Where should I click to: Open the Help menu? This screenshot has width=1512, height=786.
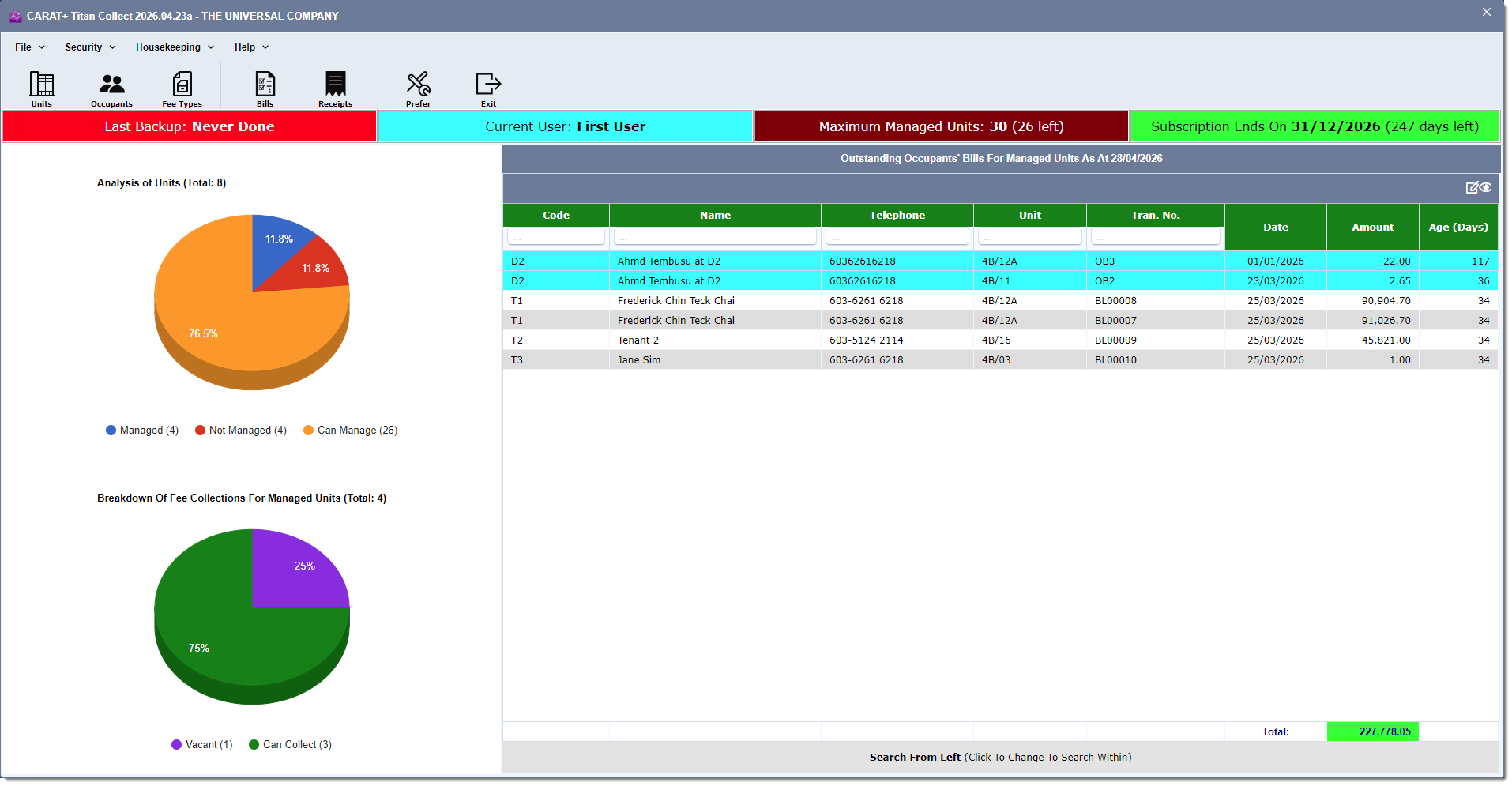251,47
